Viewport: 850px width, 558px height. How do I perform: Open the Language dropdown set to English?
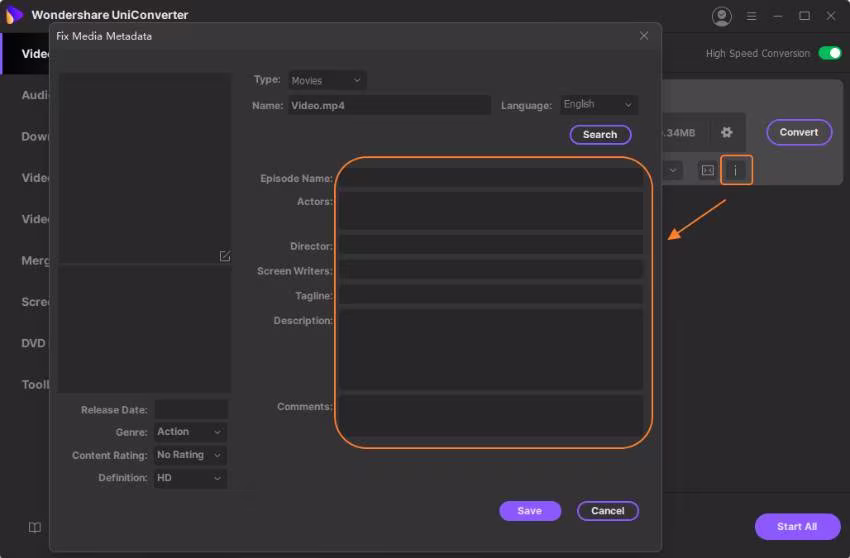[x=598, y=104]
